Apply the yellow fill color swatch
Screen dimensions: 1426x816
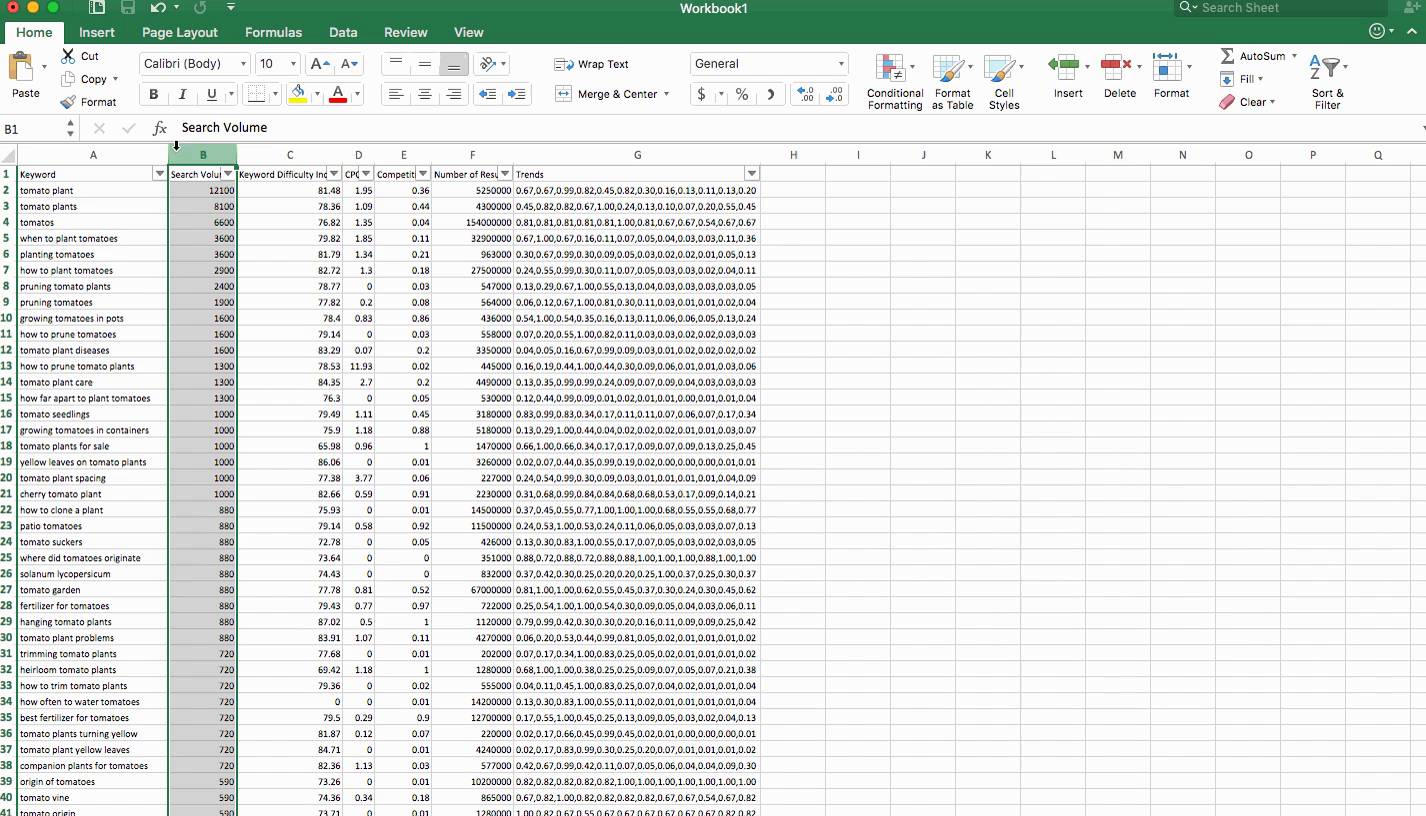tap(298, 94)
